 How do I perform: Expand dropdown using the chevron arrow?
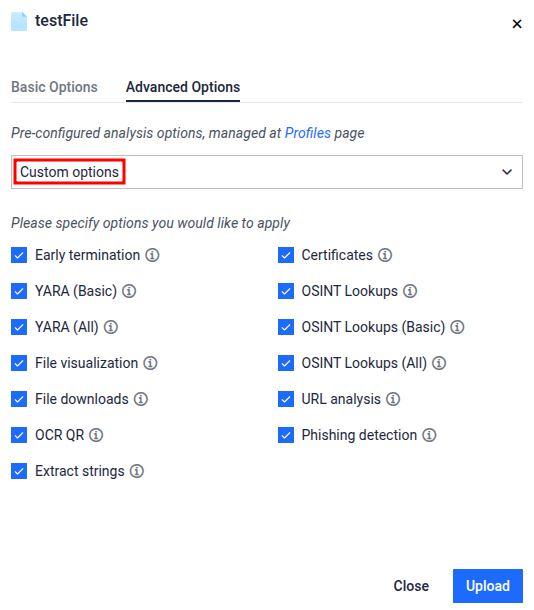[507, 172]
